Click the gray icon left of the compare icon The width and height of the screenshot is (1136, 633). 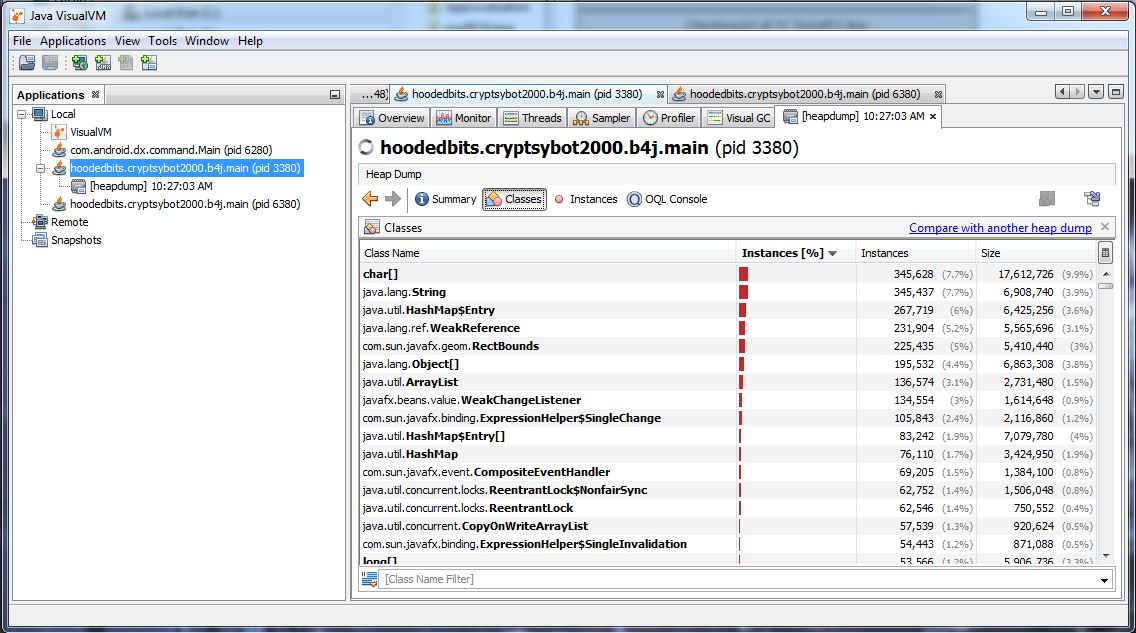(1047, 198)
